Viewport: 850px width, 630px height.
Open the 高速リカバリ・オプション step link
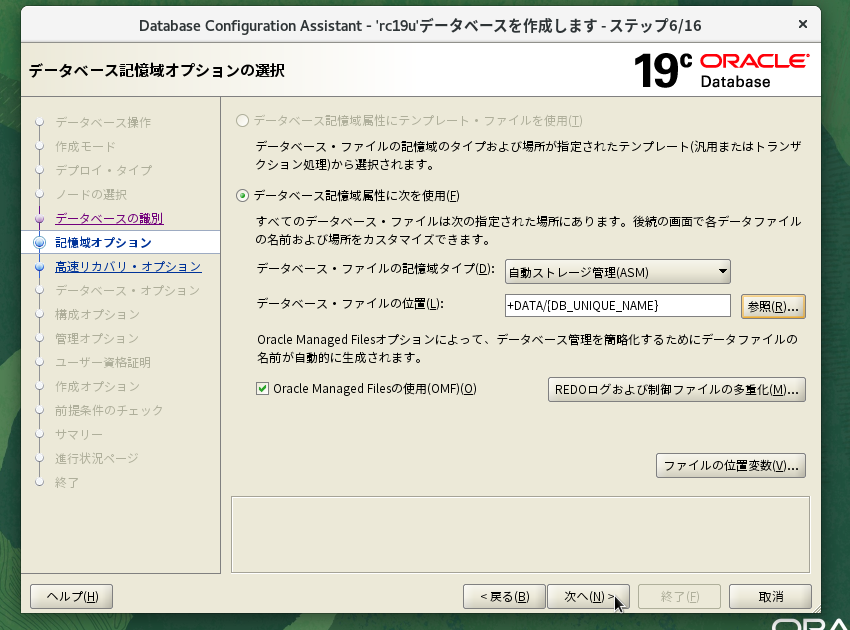coord(128,267)
